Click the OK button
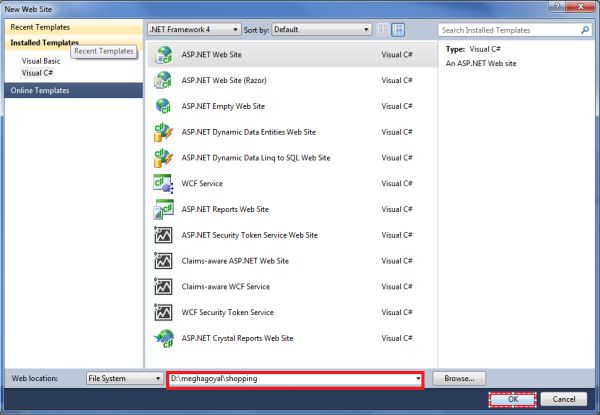This screenshot has width=600, height=415. tap(512, 399)
